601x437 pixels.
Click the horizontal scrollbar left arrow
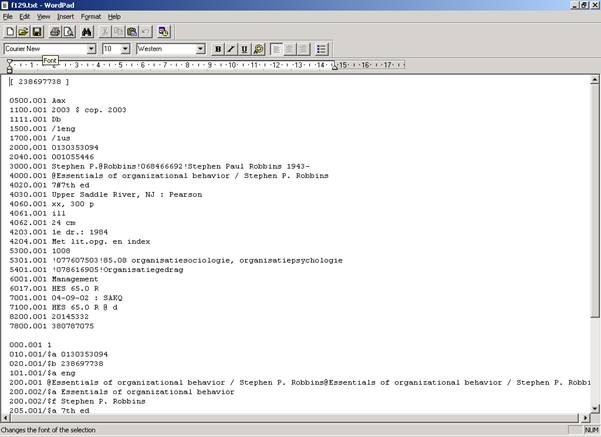tap(5, 418)
